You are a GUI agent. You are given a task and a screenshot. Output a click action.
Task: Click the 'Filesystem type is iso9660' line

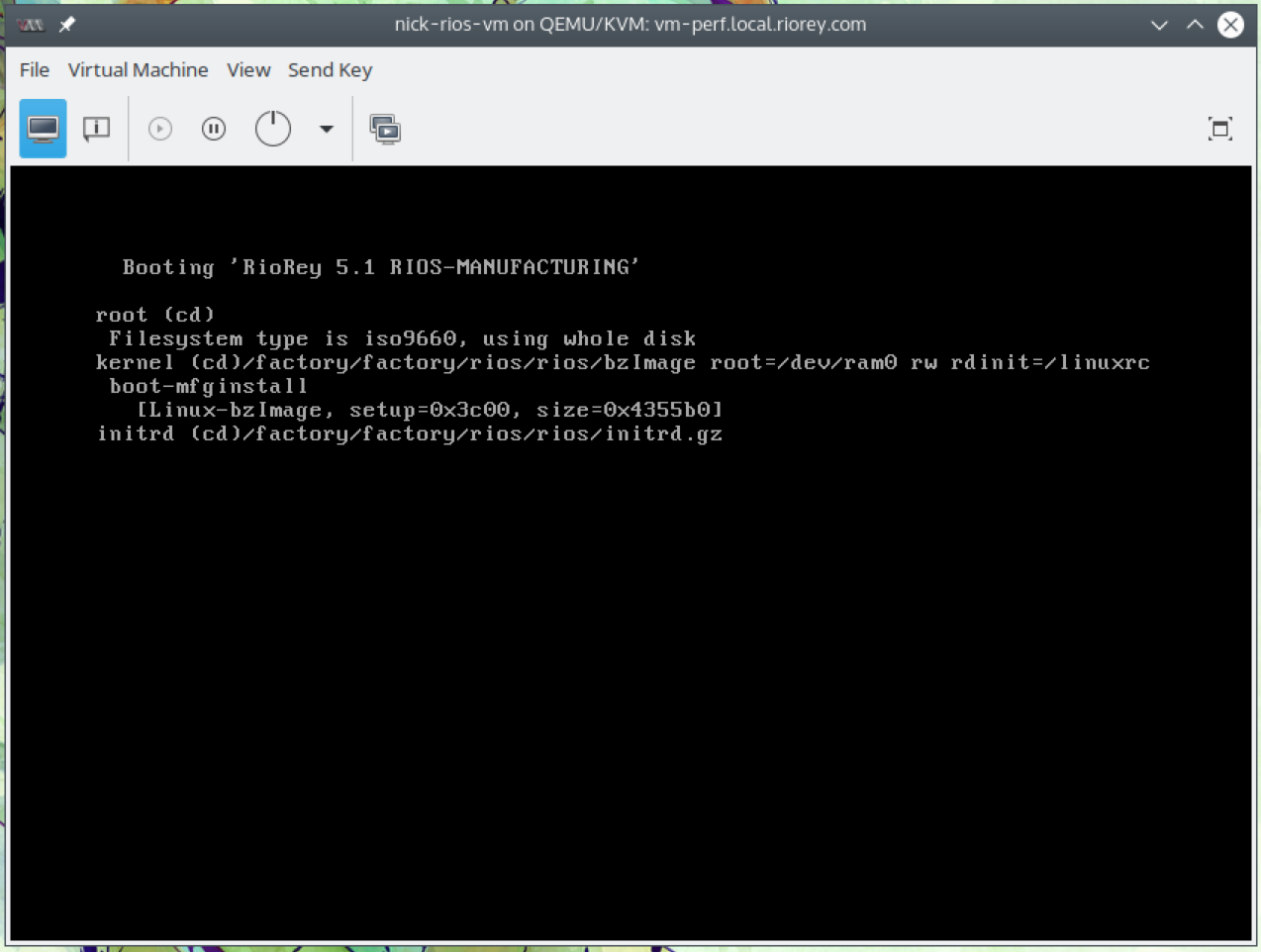click(x=403, y=338)
